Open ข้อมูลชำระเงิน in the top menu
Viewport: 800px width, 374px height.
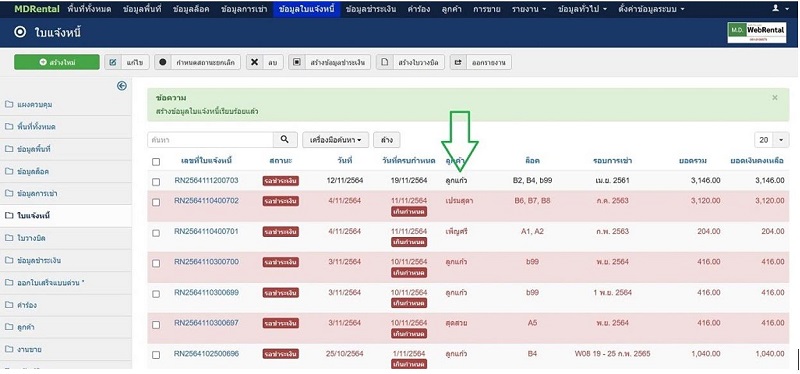click(x=371, y=9)
